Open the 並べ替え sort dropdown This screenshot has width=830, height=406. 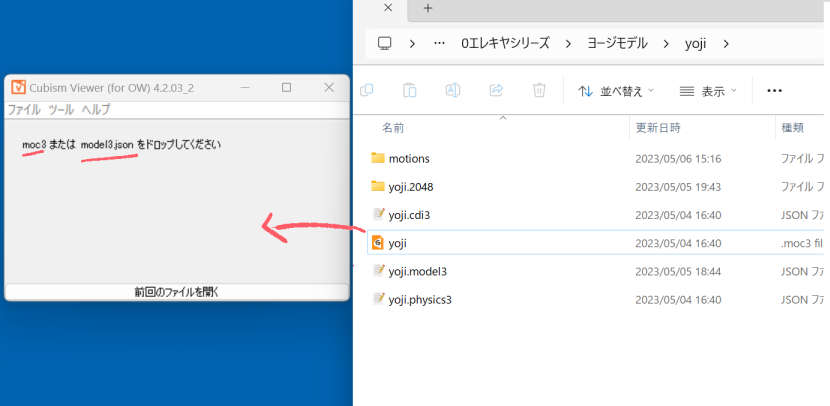click(616, 91)
